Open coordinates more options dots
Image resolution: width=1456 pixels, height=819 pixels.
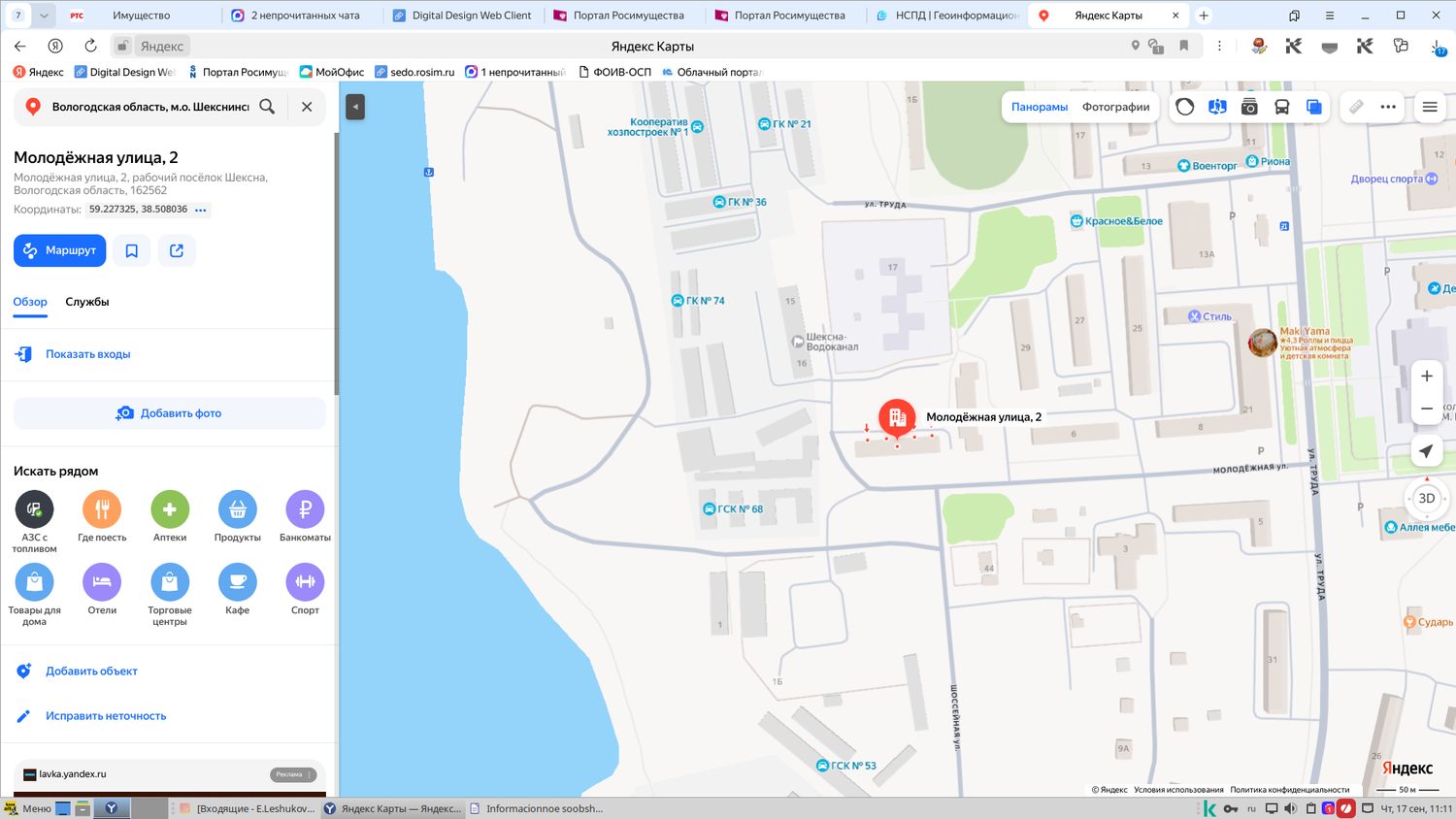201,210
